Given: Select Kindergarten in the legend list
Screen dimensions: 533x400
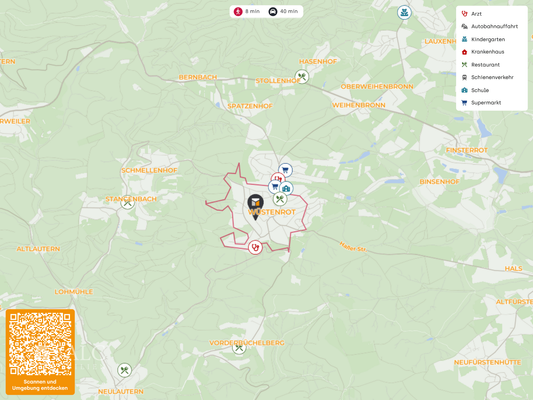Looking at the screenshot, I should [483, 39].
